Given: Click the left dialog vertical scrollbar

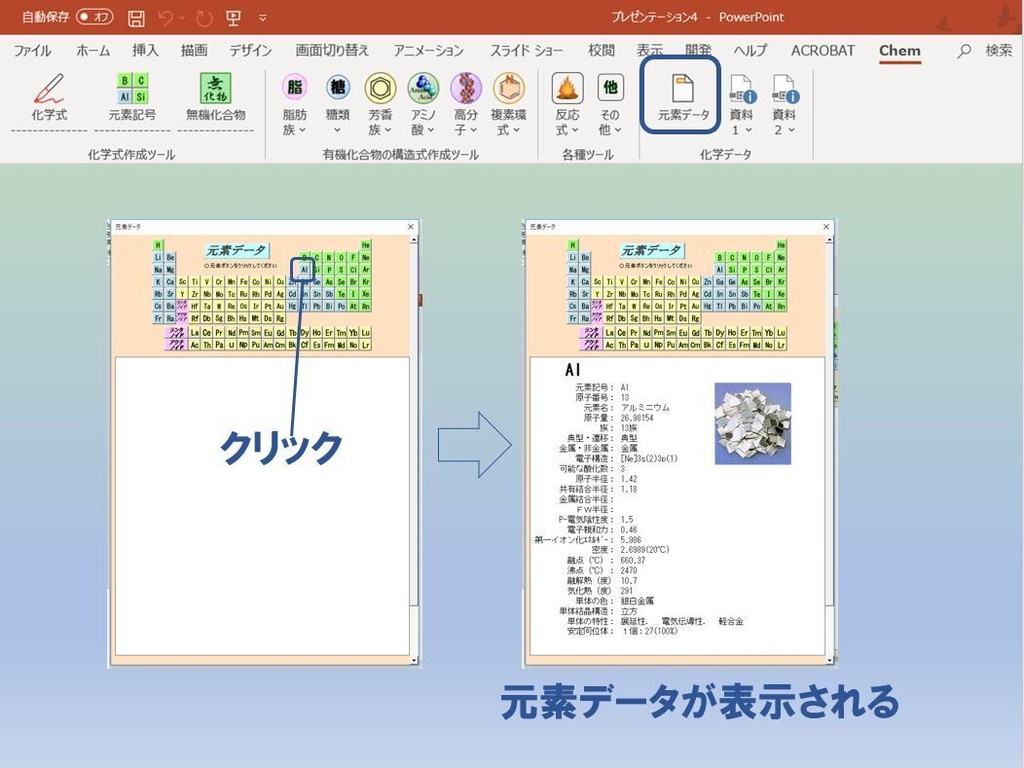Looking at the screenshot, I should (x=413, y=451).
